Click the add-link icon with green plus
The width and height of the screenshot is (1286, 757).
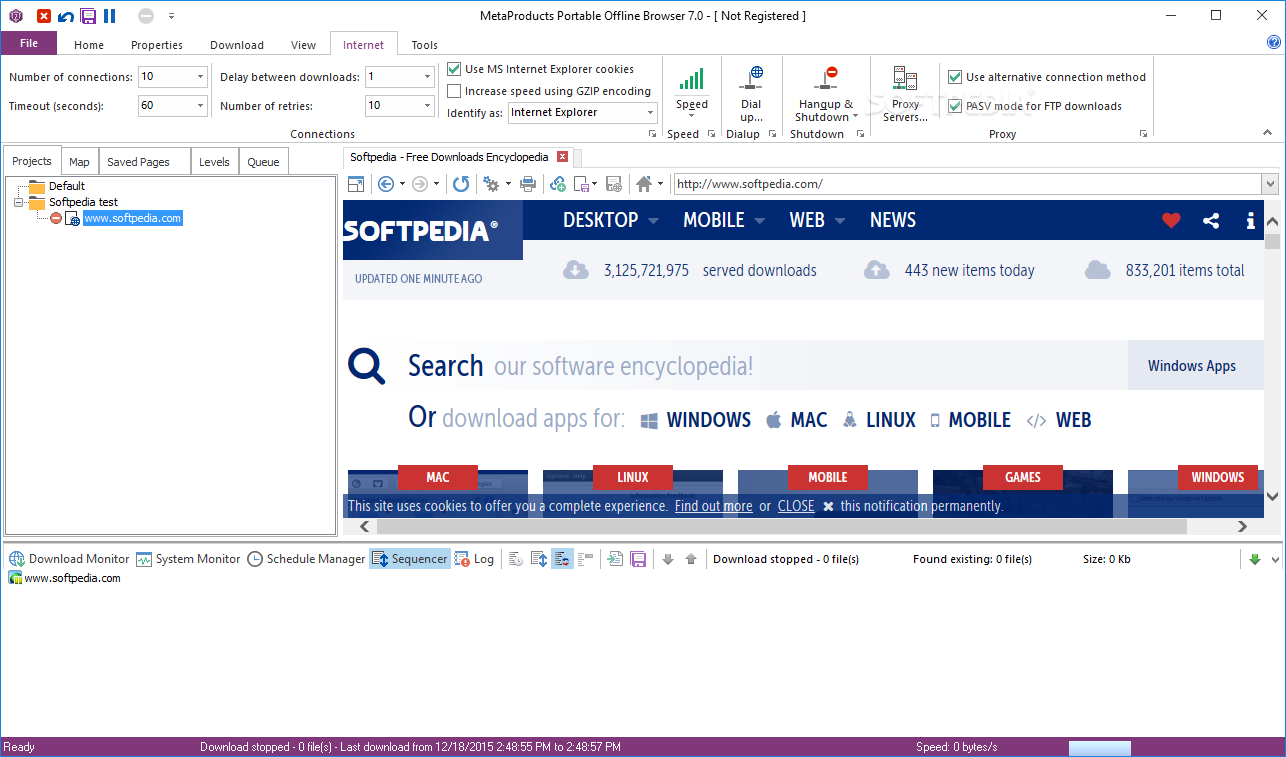(558, 184)
